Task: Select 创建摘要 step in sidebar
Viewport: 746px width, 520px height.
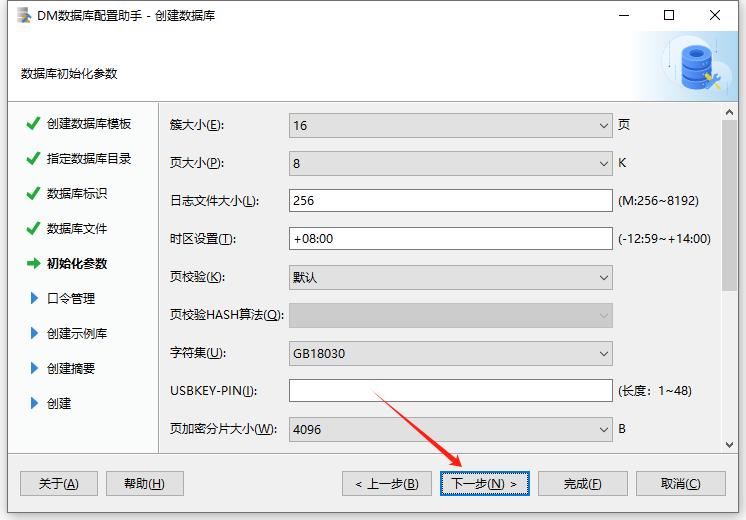Action: (x=70, y=369)
